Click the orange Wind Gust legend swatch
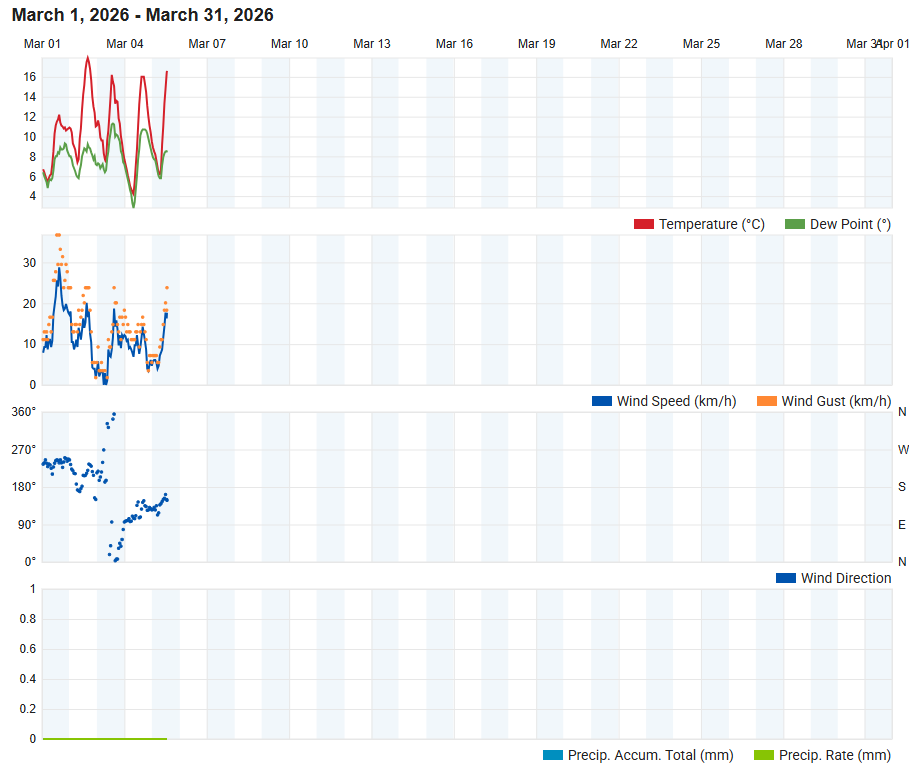The width and height of the screenshot is (909, 764). [x=766, y=401]
